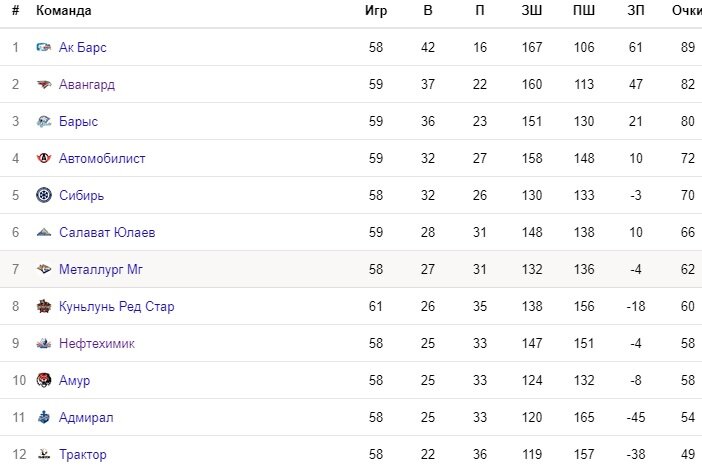Select the Игр column header
The image size is (702, 468).
[376, 10]
